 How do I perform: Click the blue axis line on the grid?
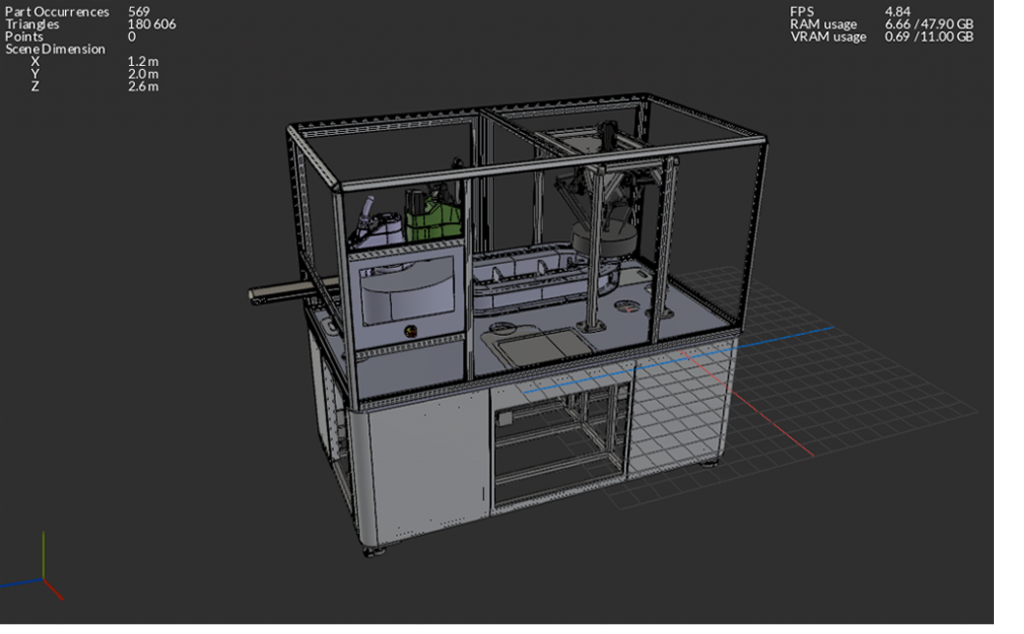tap(780, 338)
